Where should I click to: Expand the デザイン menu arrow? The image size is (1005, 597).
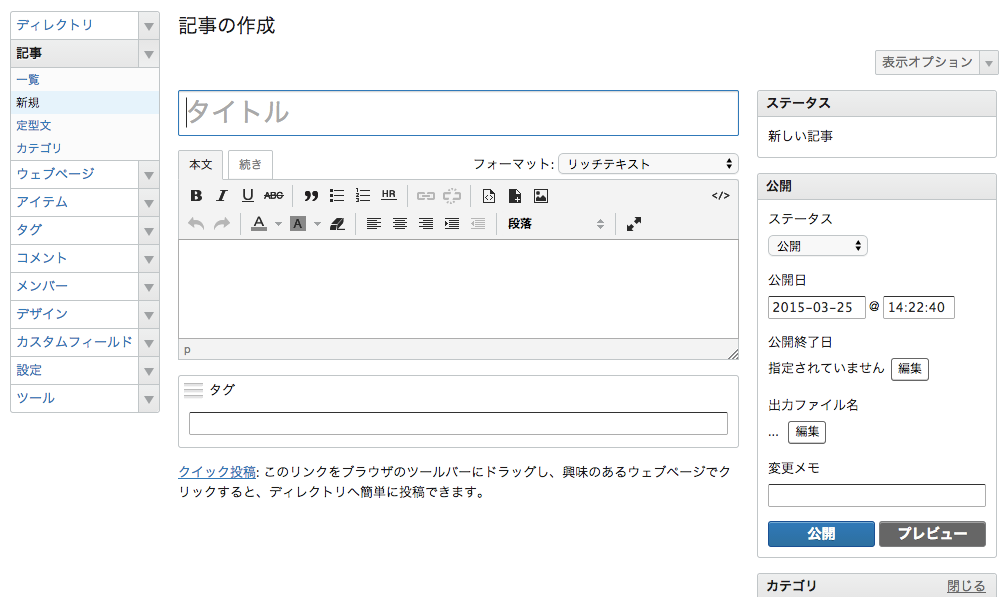click(149, 315)
